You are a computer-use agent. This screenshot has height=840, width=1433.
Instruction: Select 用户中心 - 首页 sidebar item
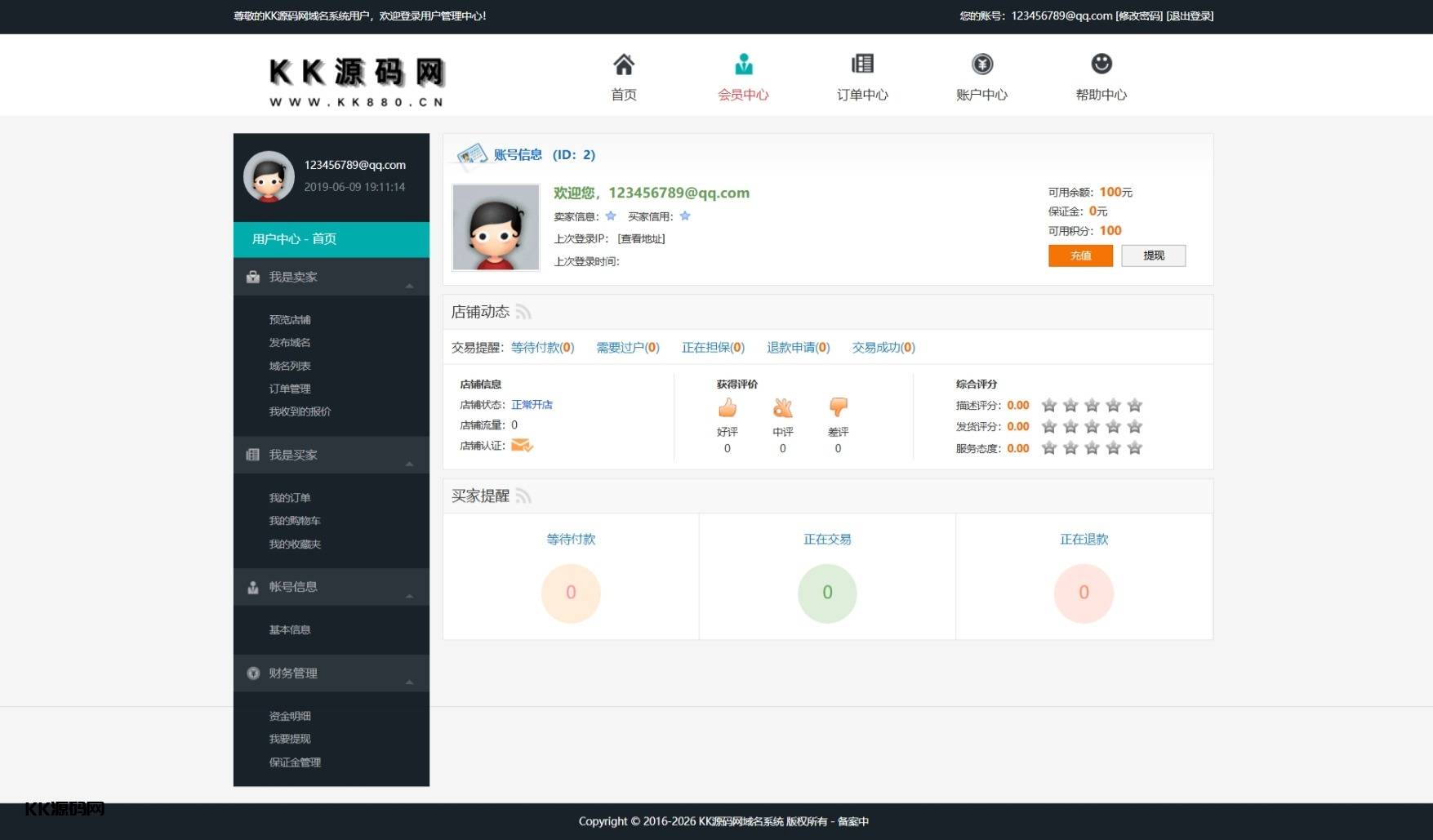[332, 239]
